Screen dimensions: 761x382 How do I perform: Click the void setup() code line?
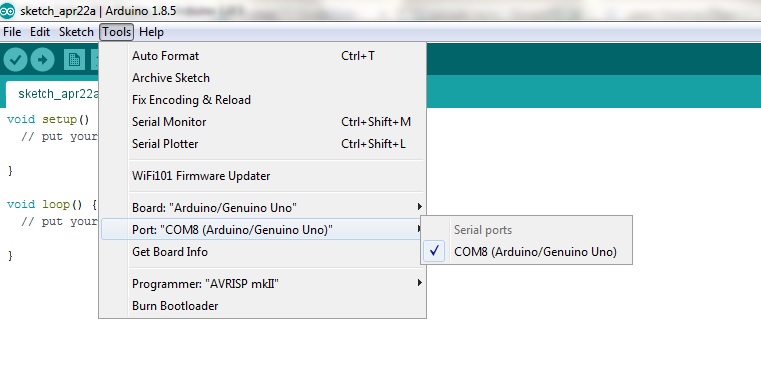[49, 119]
